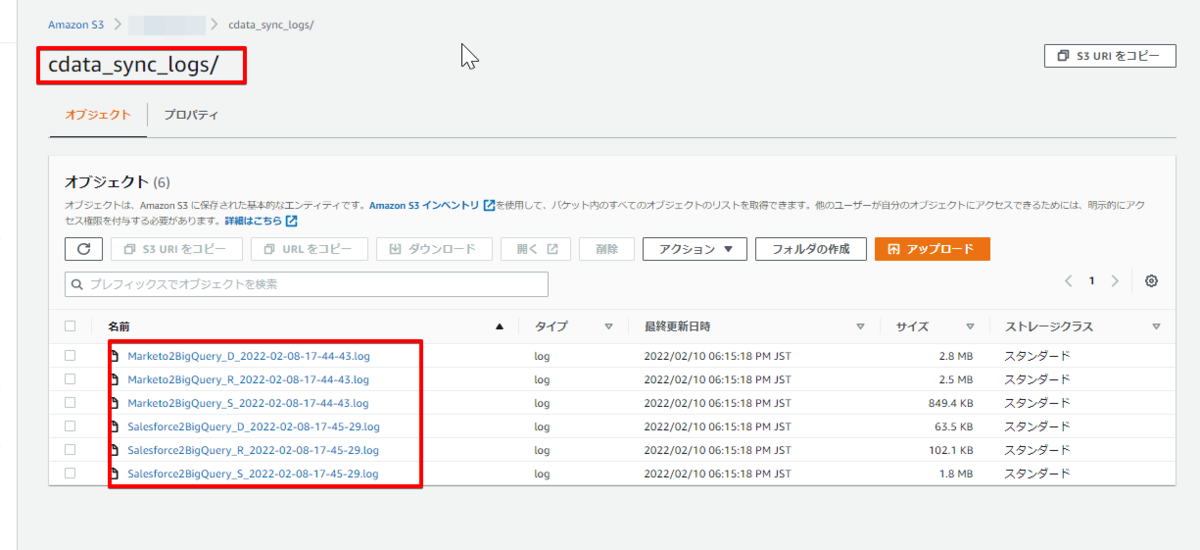1200x550 pixels.
Task: Click external link icon after 詳細はこちら
Action: (291, 220)
